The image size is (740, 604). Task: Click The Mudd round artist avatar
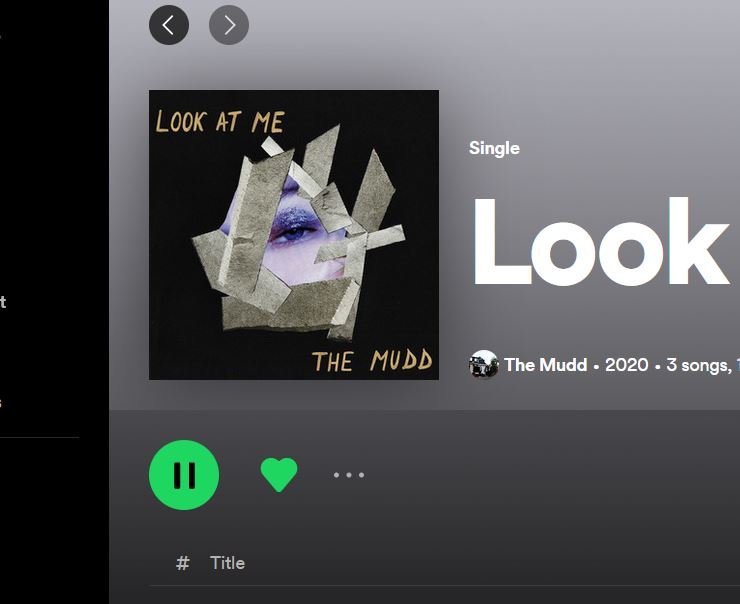(484, 364)
